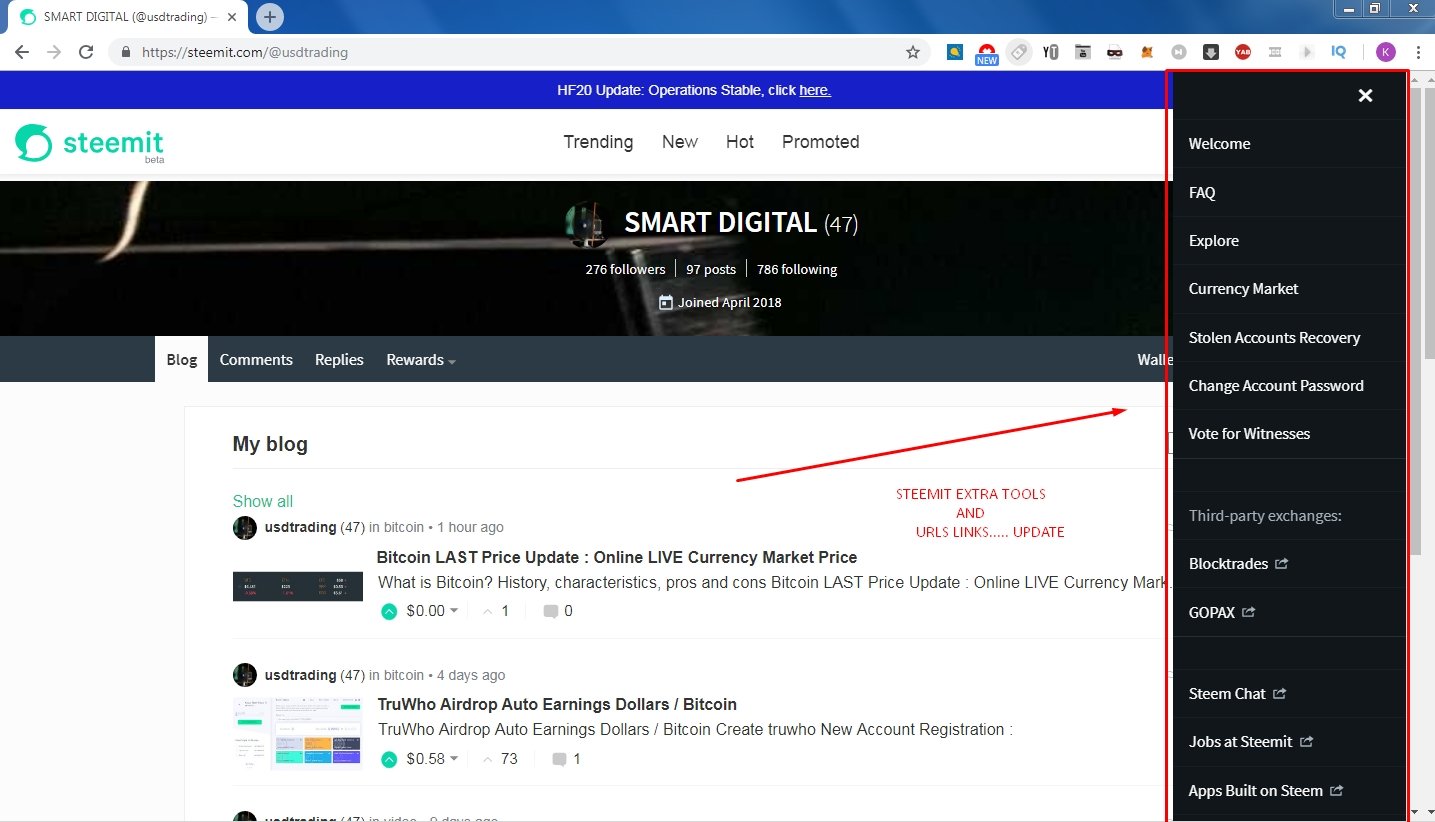Open the Chrome profile K avatar

[1385, 52]
